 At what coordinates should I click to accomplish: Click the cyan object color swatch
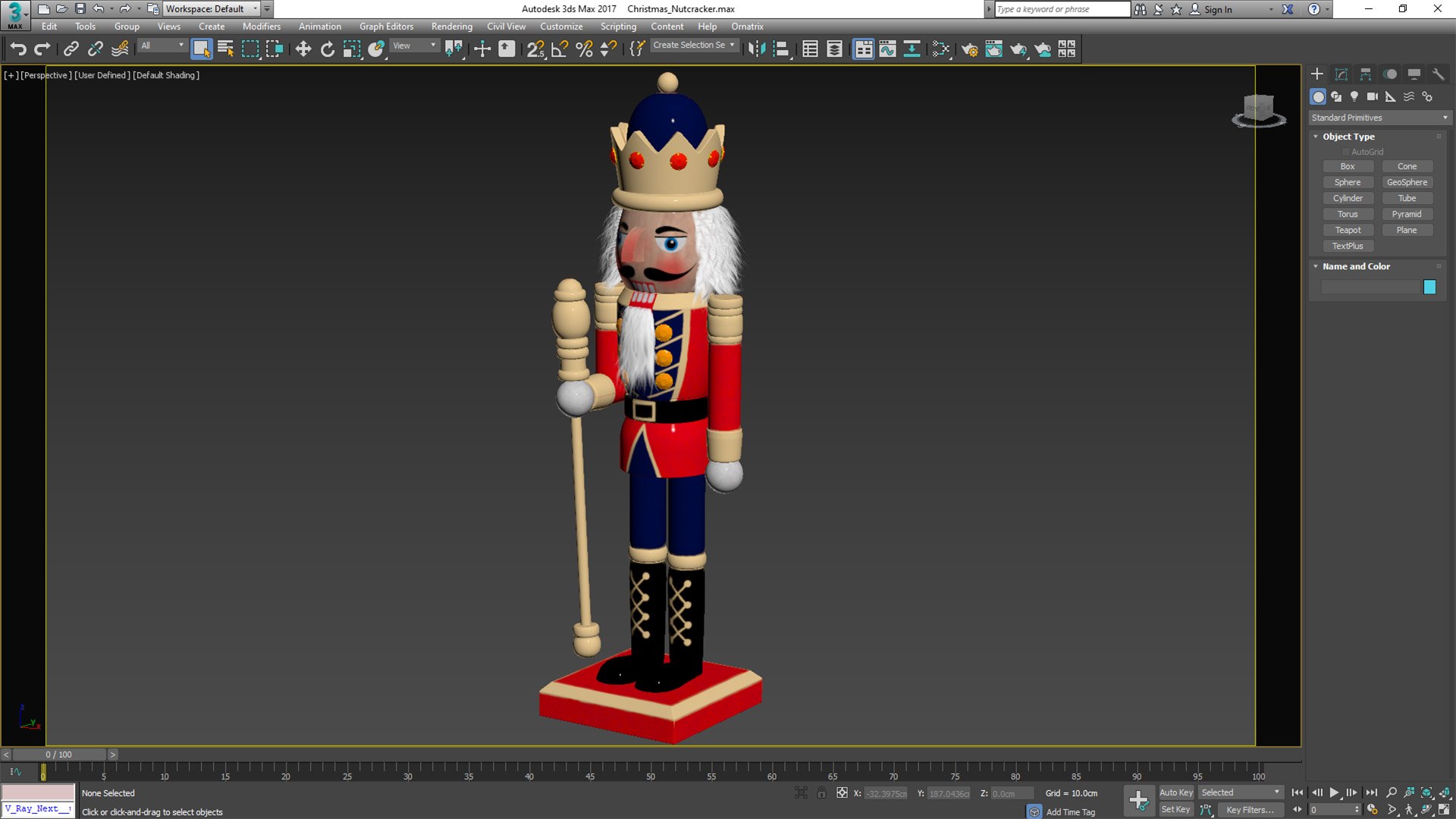tap(1429, 287)
